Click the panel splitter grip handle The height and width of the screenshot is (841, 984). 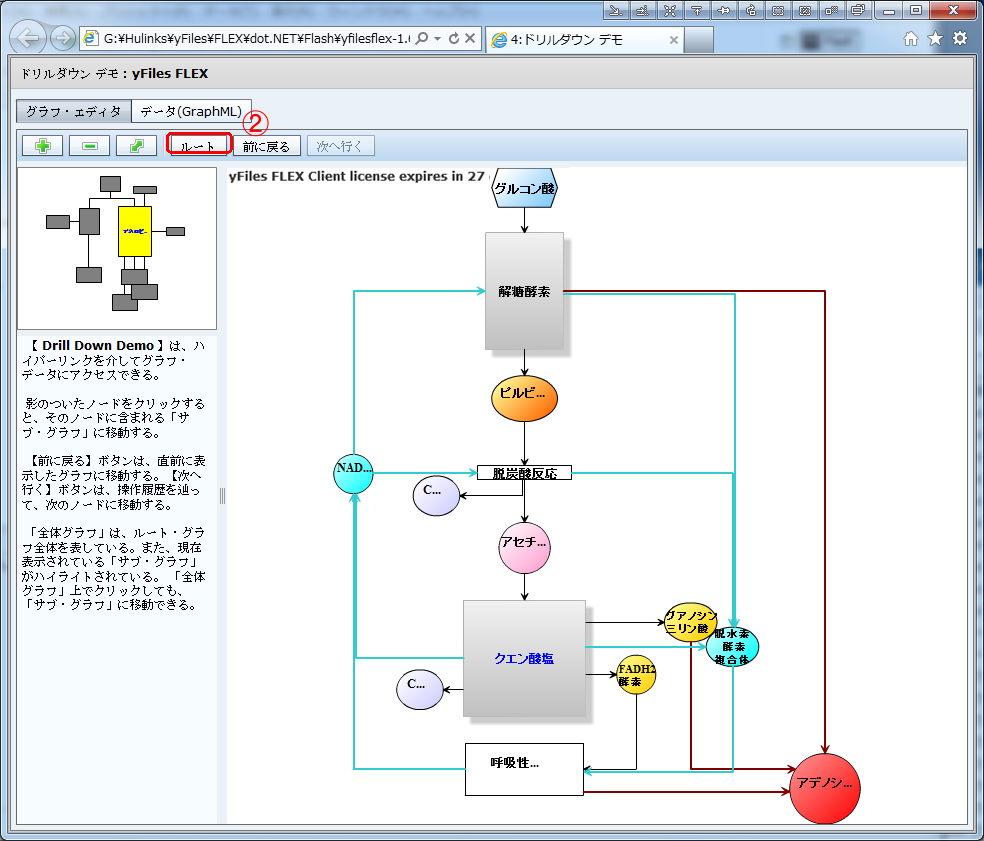coord(222,496)
